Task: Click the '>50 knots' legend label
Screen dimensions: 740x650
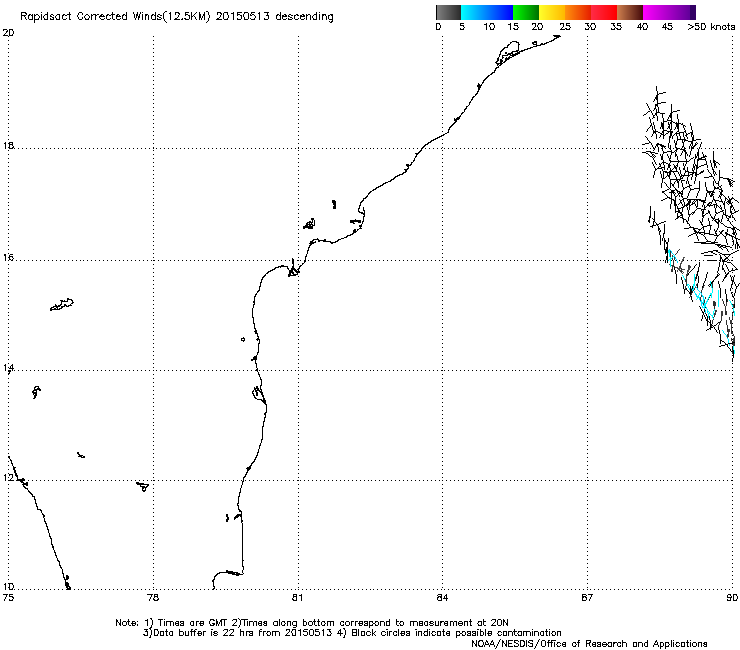Action: click(x=711, y=27)
